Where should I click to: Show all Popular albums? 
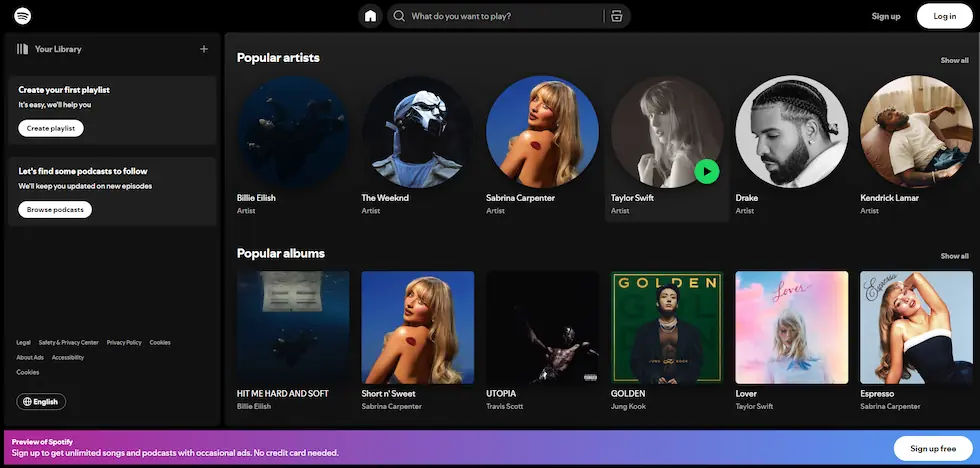[954, 256]
